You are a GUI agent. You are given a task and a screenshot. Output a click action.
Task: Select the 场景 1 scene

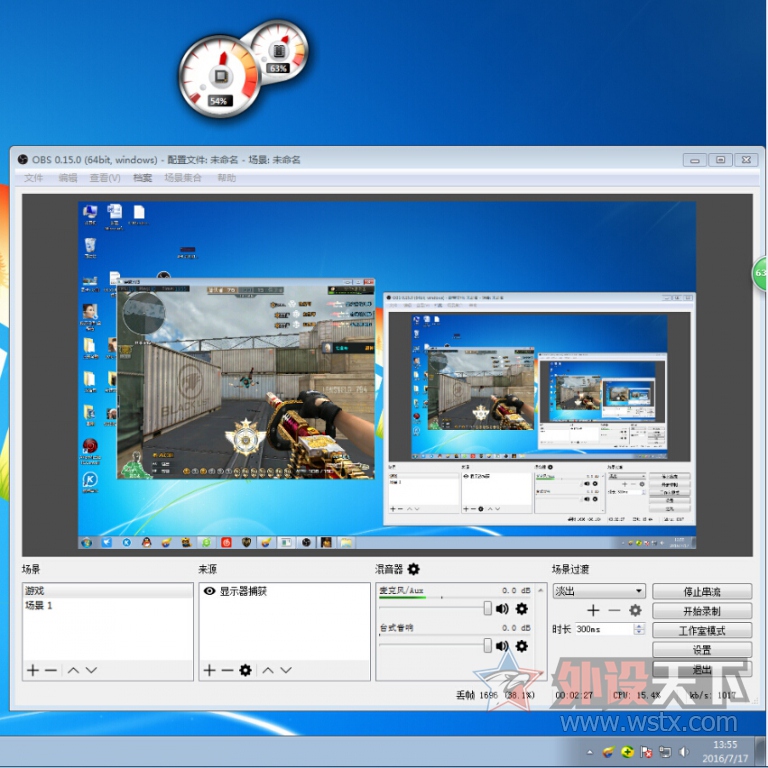[108, 605]
